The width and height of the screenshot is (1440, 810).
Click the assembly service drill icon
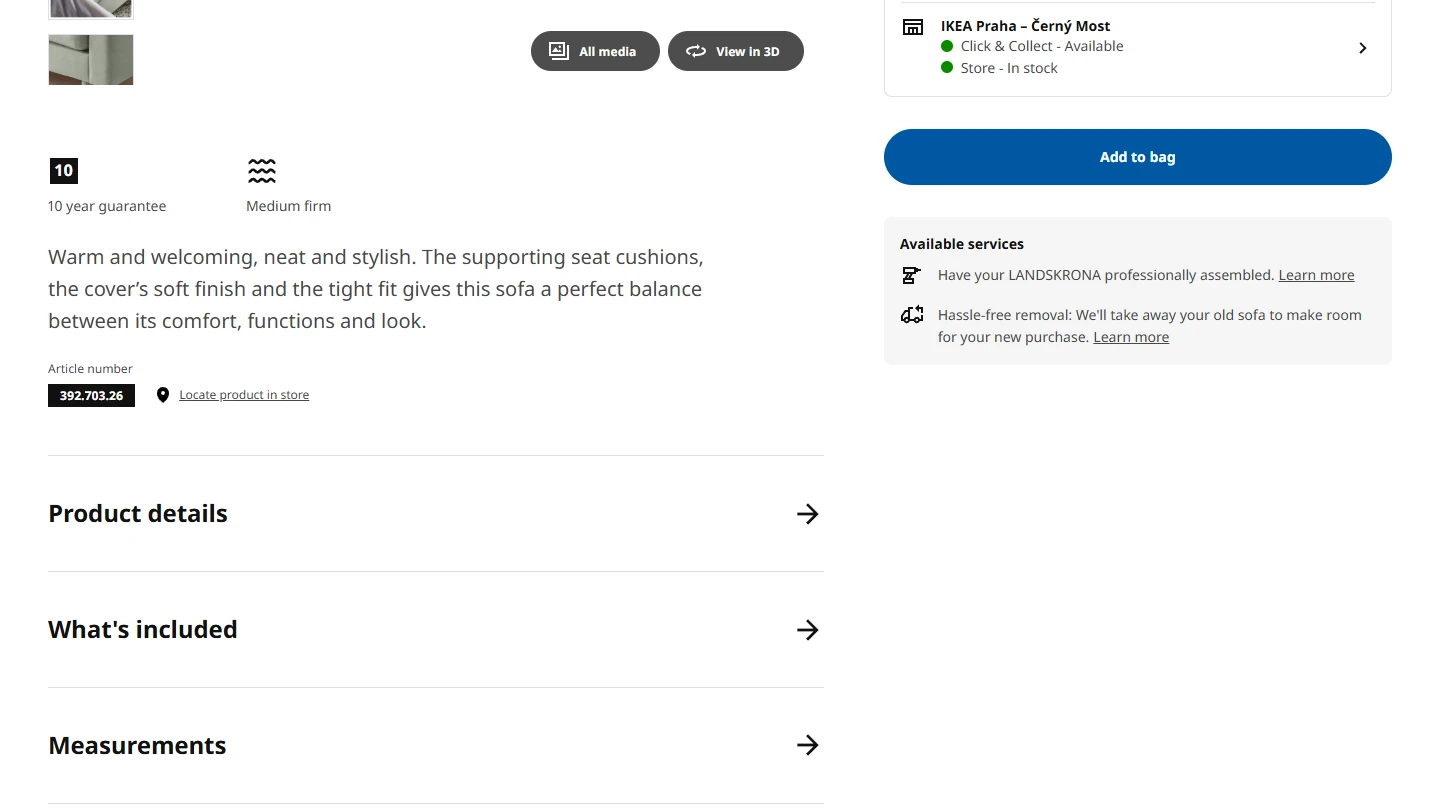911,275
